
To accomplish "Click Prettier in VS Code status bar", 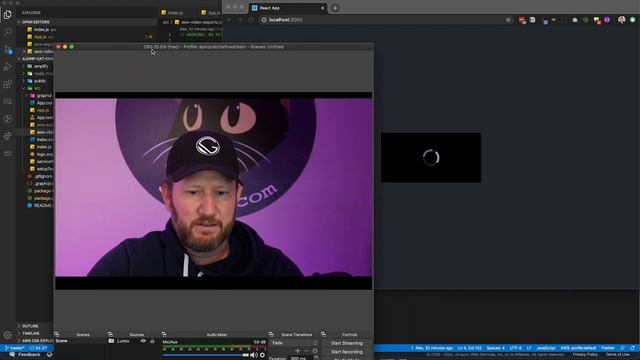I will [x=608, y=348].
